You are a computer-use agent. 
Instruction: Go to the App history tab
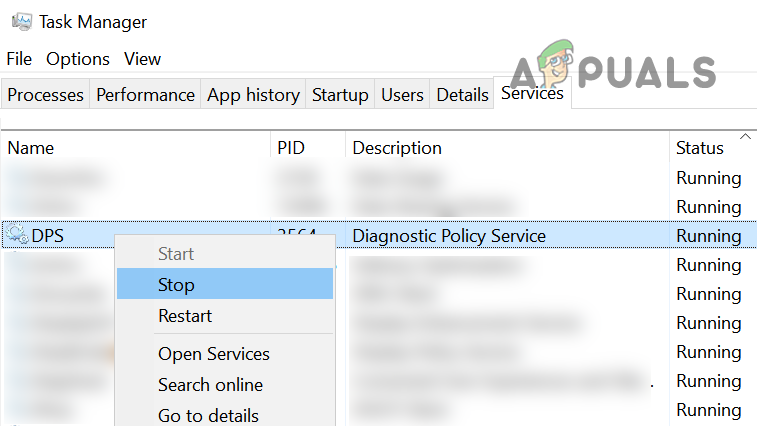(253, 95)
